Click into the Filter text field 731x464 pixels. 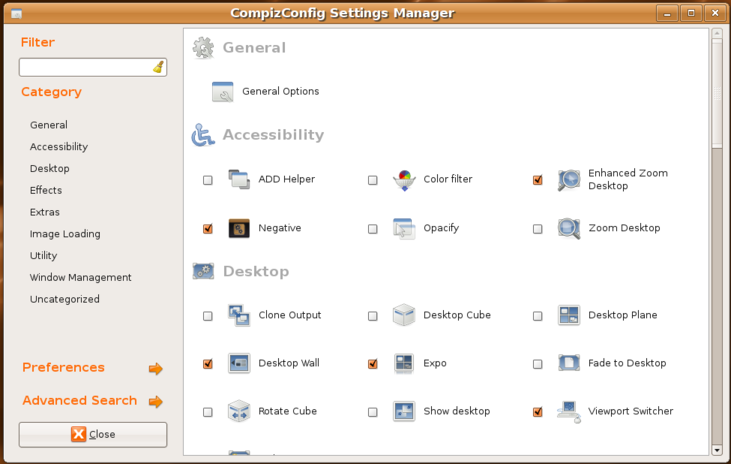pyautogui.click(x=93, y=67)
